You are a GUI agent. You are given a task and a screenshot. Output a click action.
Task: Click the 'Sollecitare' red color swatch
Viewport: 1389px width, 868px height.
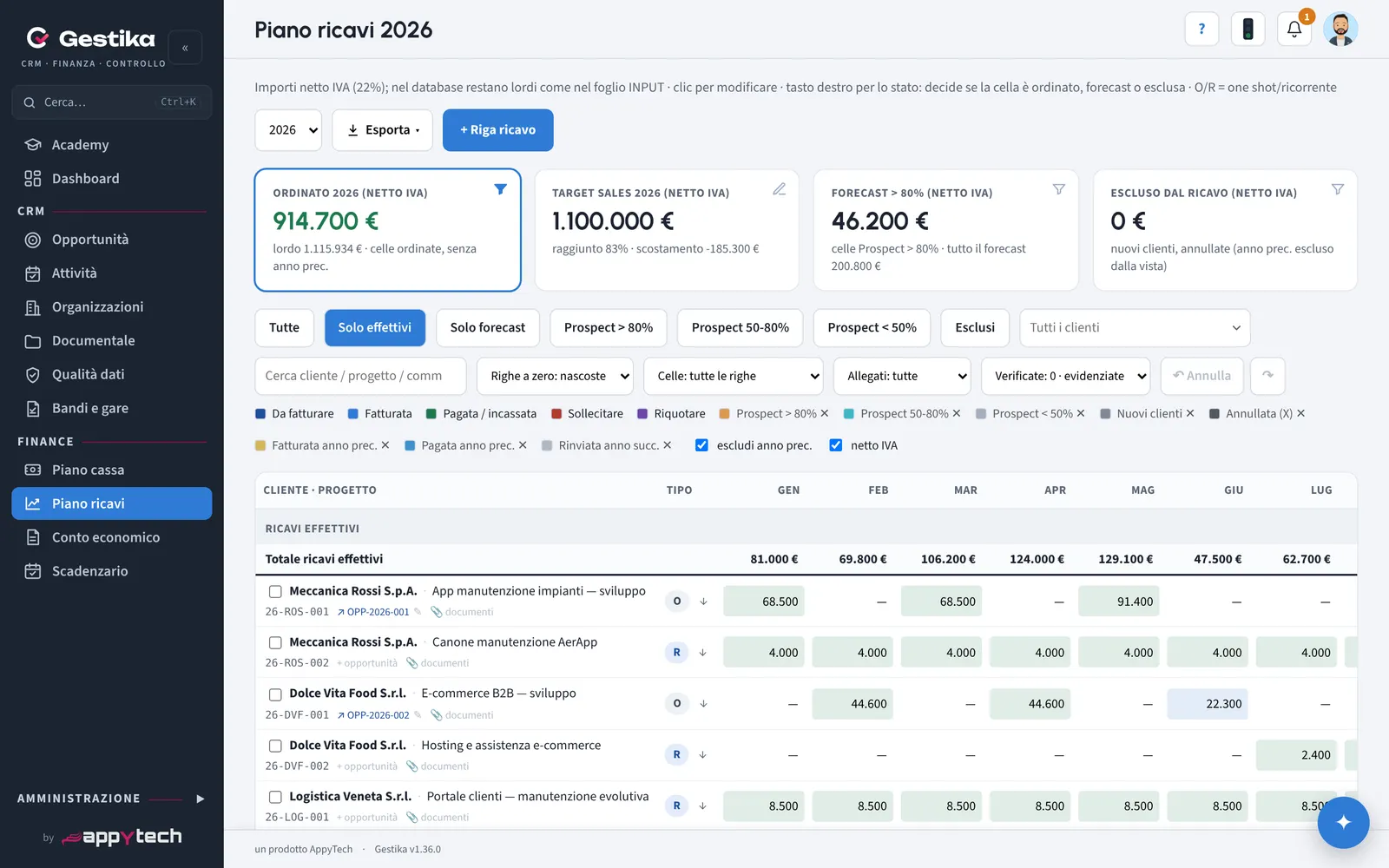(556, 414)
